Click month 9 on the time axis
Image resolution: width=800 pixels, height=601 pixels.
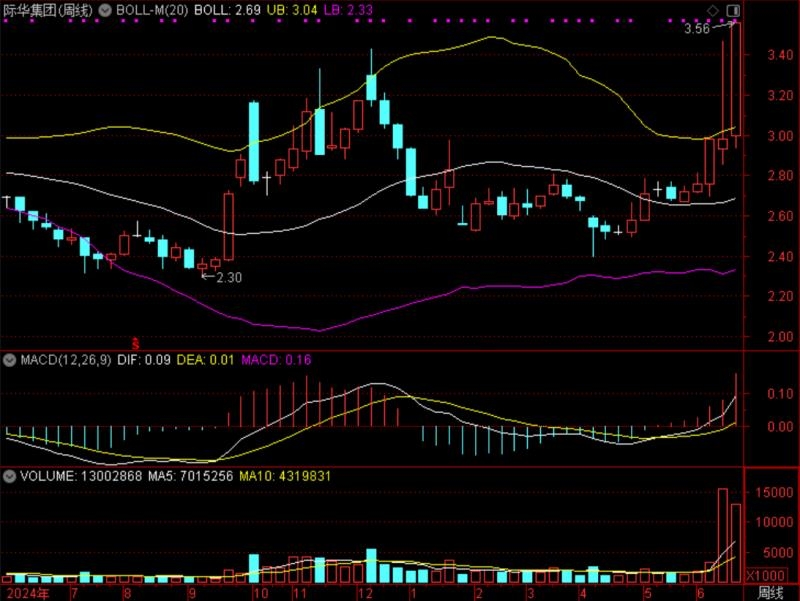192,593
